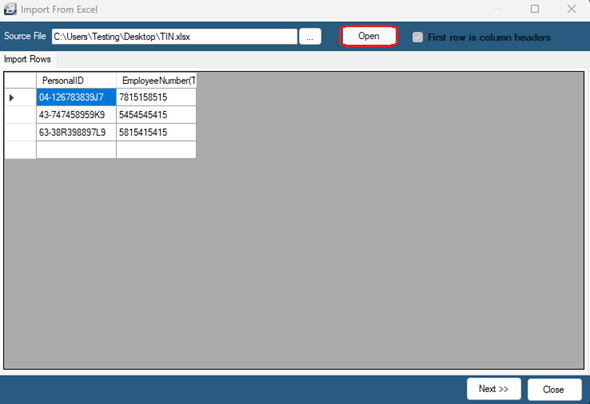Click the EmployeeNumber column header
Image resolution: width=590 pixels, height=404 pixels.
pyautogui.click(x=156, y=80)
